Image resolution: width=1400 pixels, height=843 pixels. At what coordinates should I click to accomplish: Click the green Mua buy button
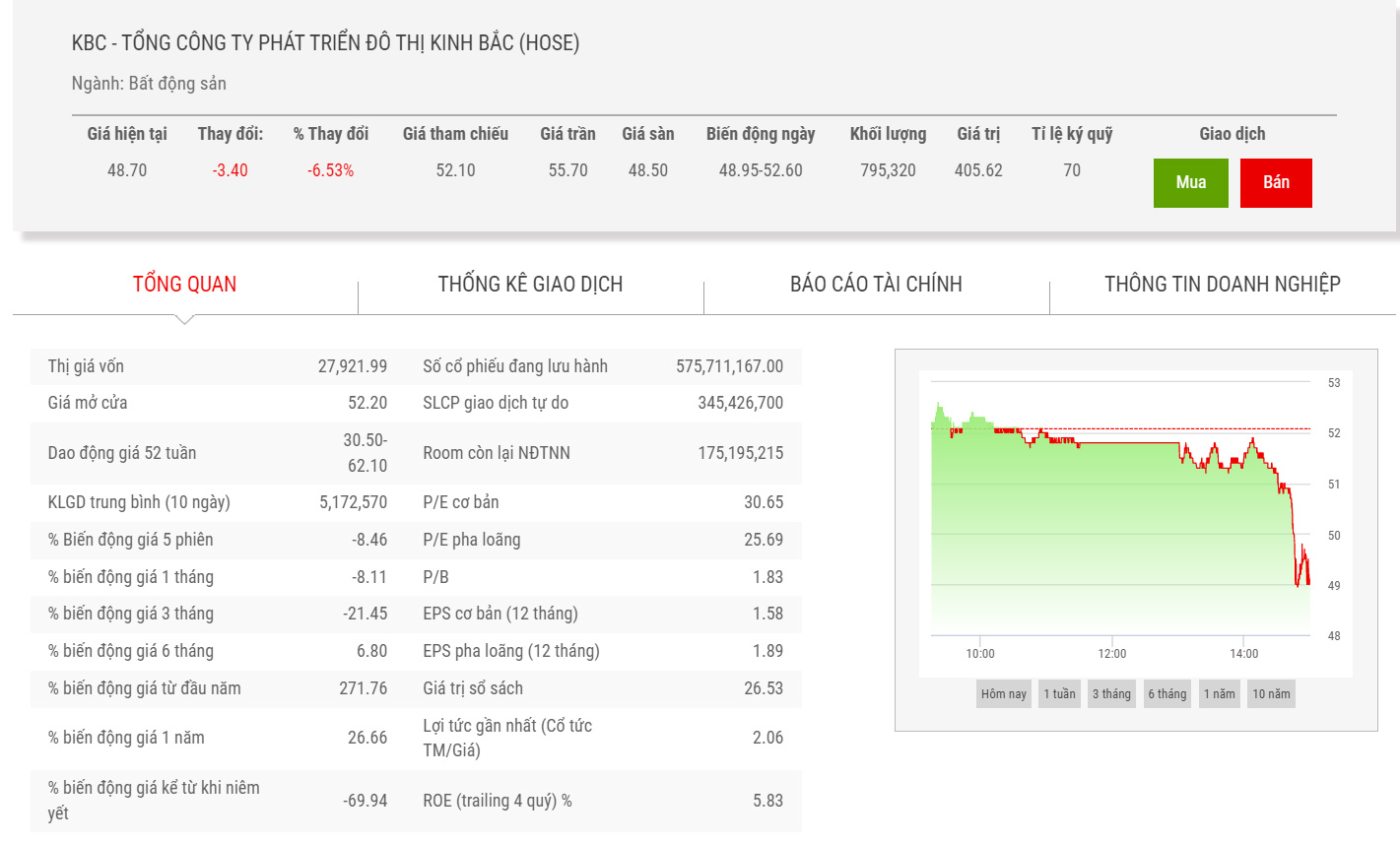[x=1190, y=182]
